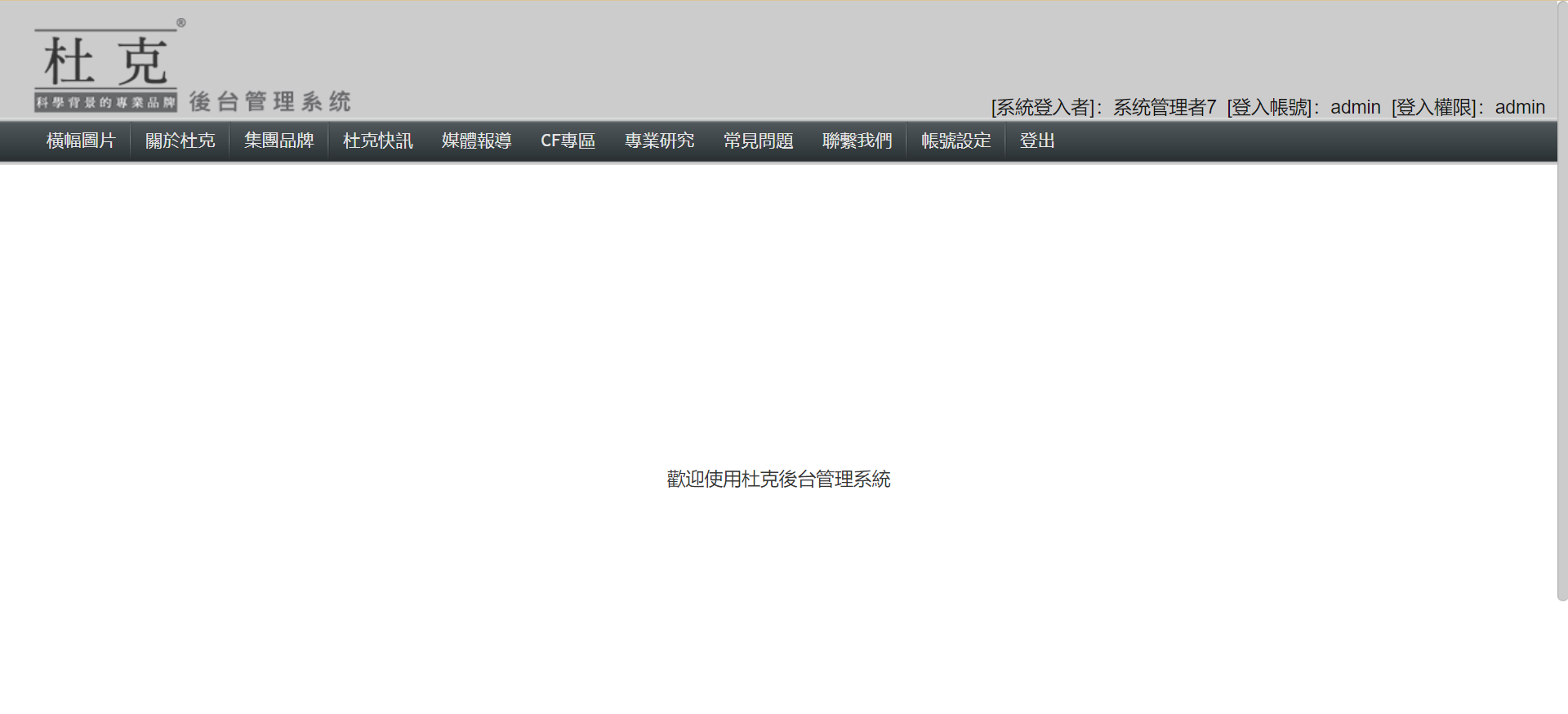Go to 杜克快訊 section
This screenshot has height=714, width=1568.
[377, 141]
